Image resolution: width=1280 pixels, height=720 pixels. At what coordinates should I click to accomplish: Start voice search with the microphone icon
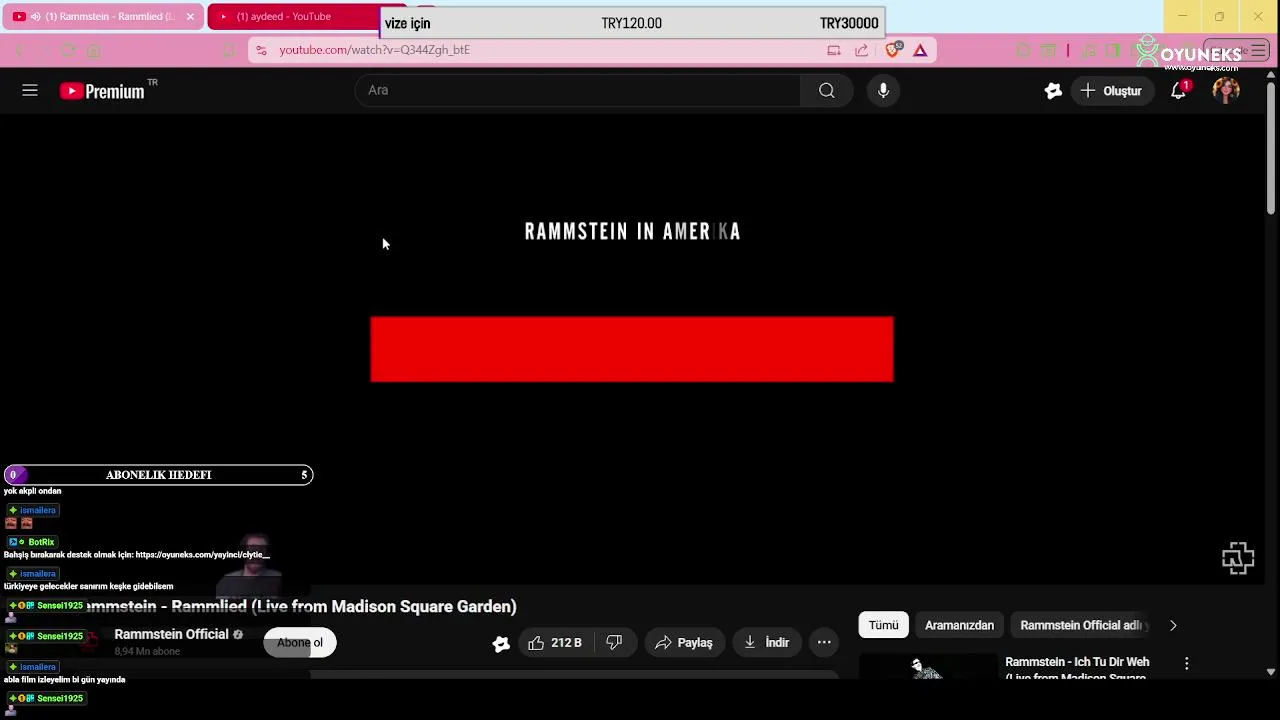[x=883, y=90]
